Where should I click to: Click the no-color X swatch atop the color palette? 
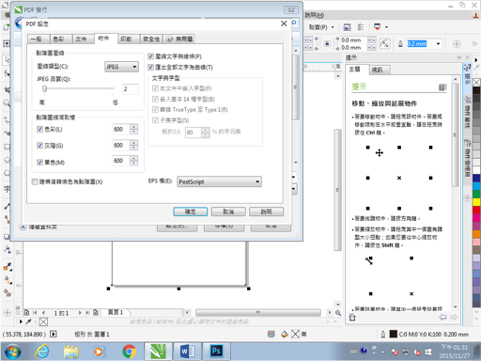[477, 82]
